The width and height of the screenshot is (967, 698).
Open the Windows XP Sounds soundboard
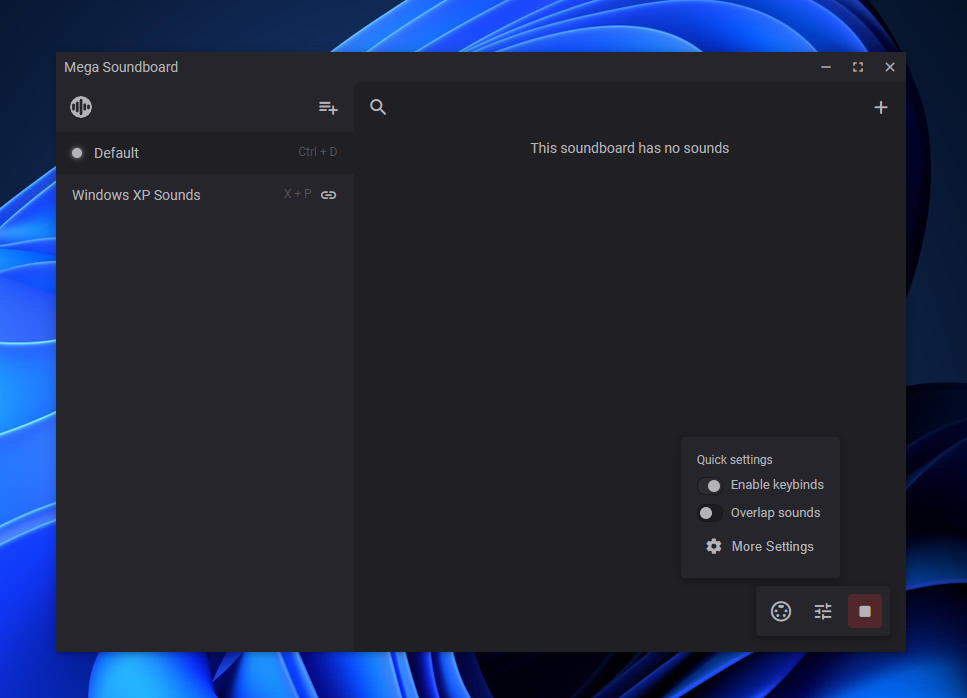point(136,195)
